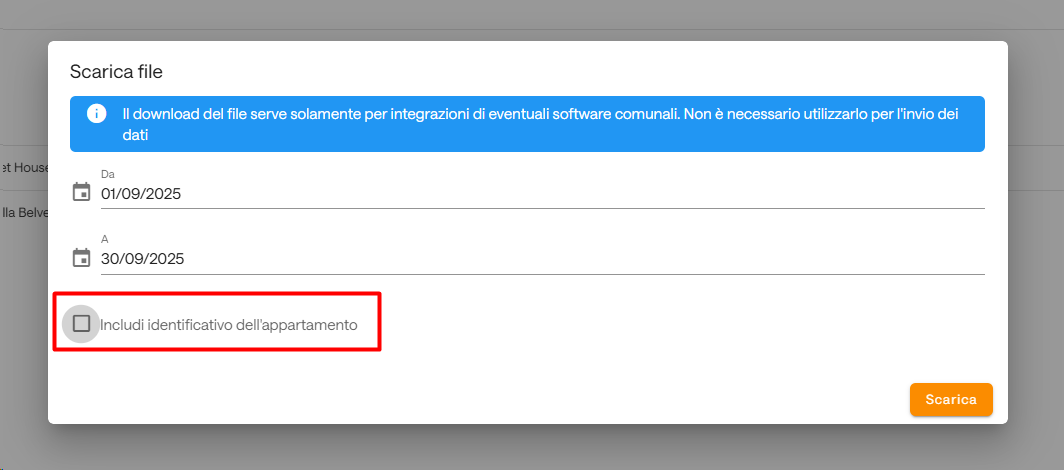Download file with the Scarica button
The height and width of the screenshot is (470, 1064).
click(x=951, y=399)
